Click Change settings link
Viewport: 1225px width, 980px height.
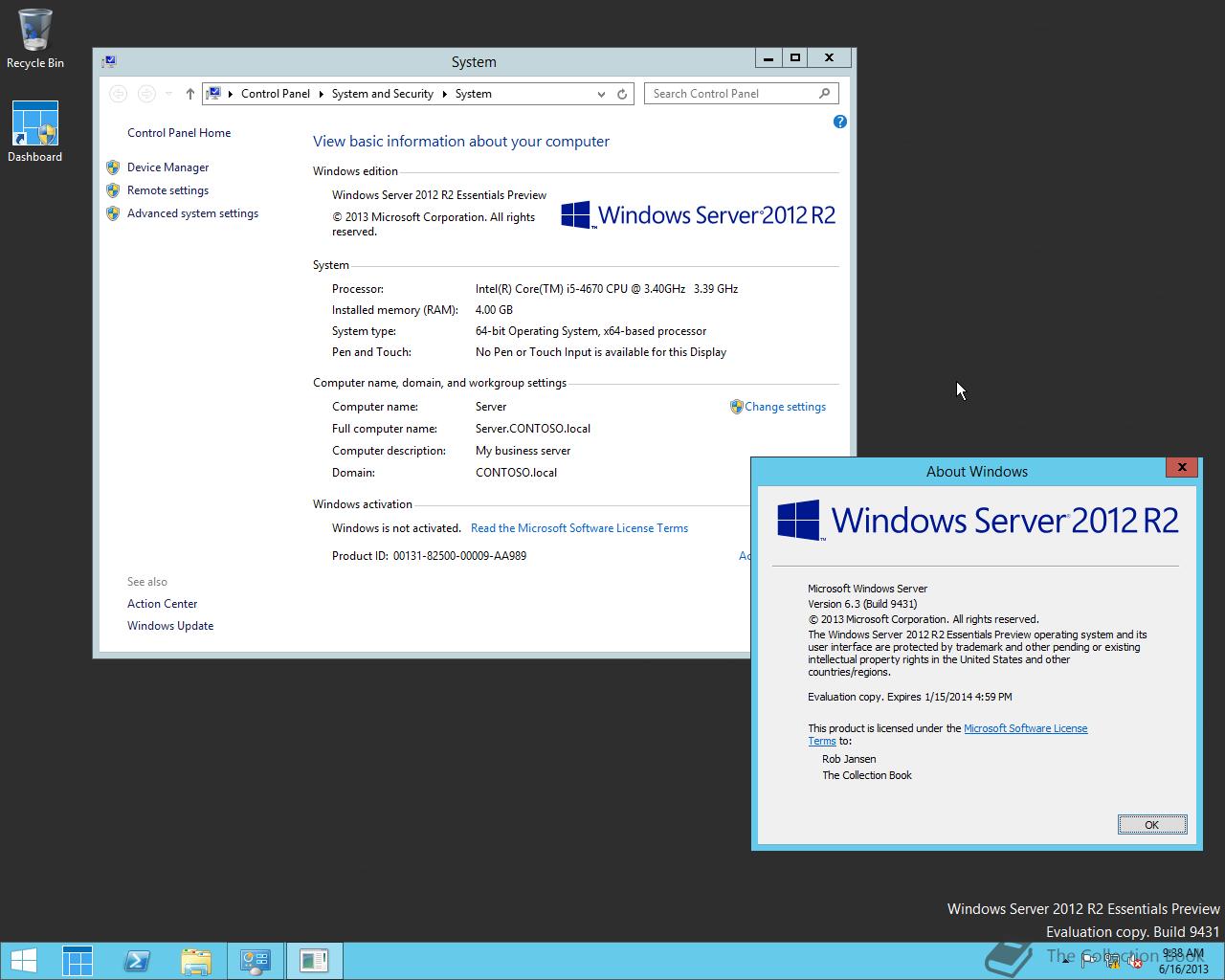point(785,407)
